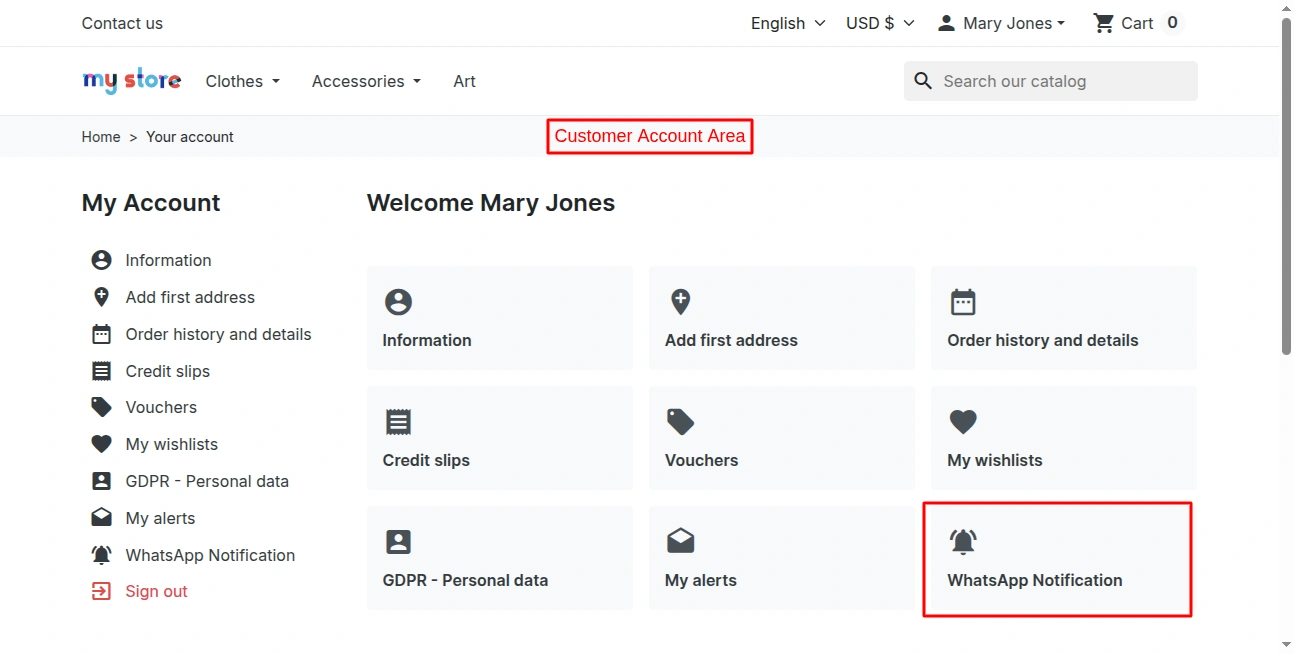1294x654 pixels.
Task: Click the Home breadcrumb link
Action: click(x=100, y=136)
